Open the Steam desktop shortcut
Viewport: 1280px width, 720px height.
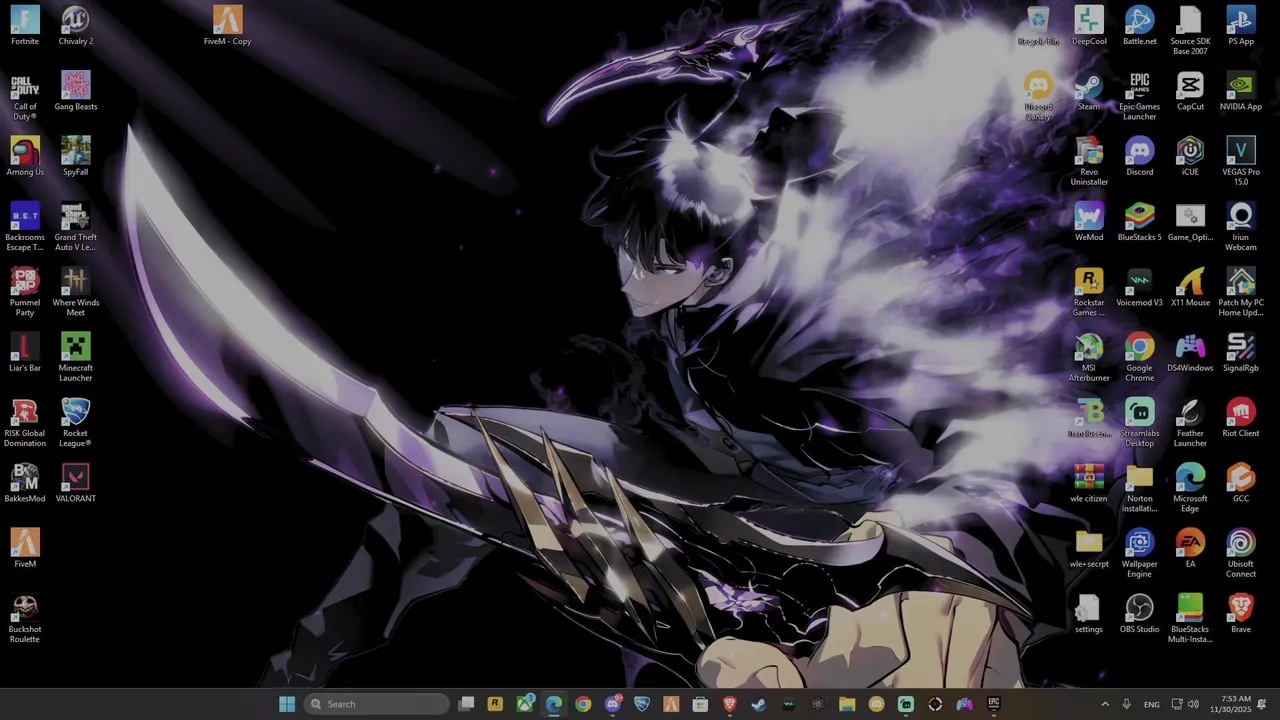tap(1089, 91)
